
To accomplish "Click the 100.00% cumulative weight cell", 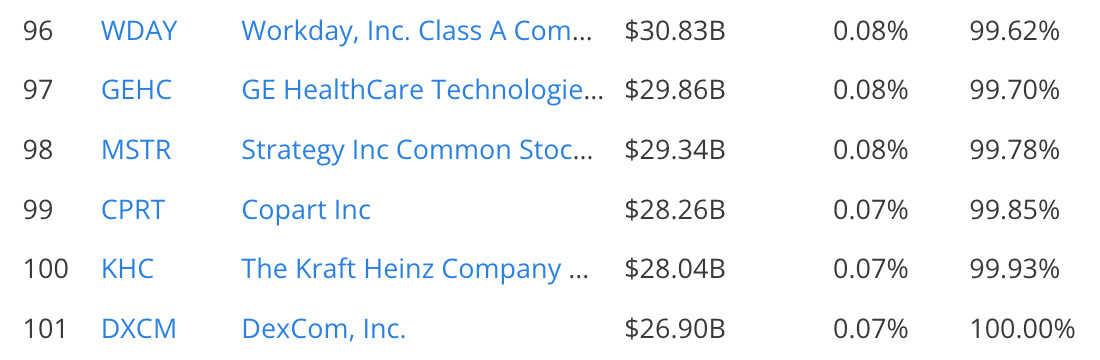I will coord(1022,329).
